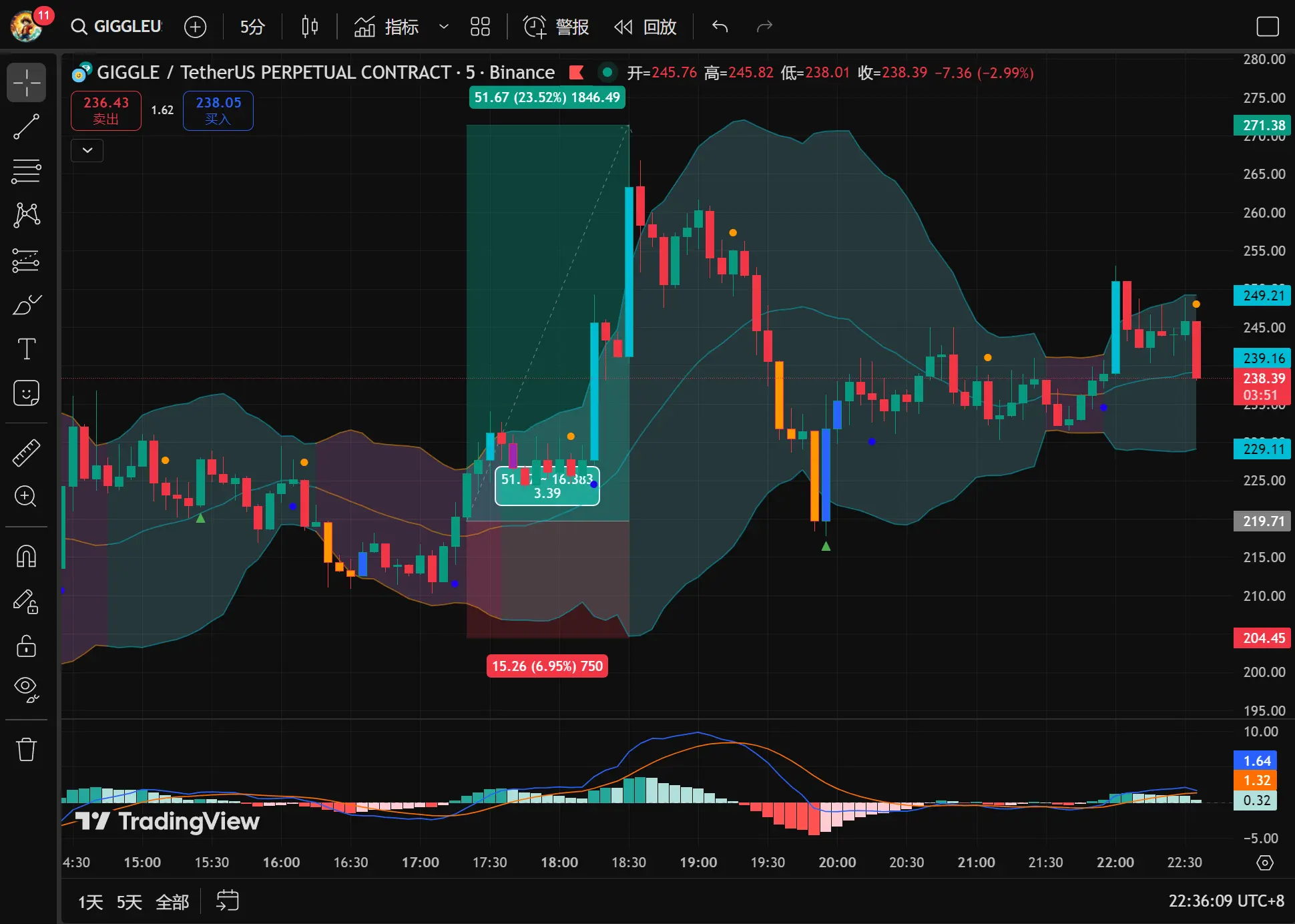Viewport: 1295px width, 924px height.
Task: Select the trend line drawing tool
Action: coord(27,127)
